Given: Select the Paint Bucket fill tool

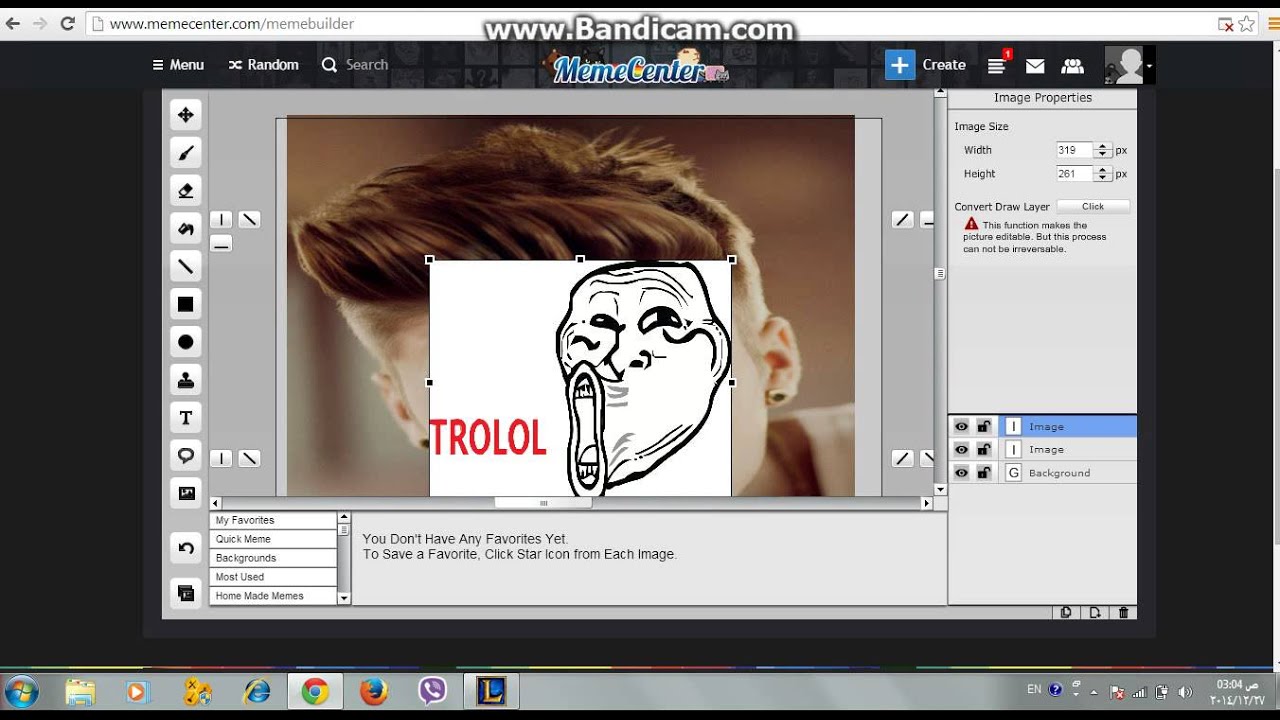Looking at the screenshot, I should (185, 228).
